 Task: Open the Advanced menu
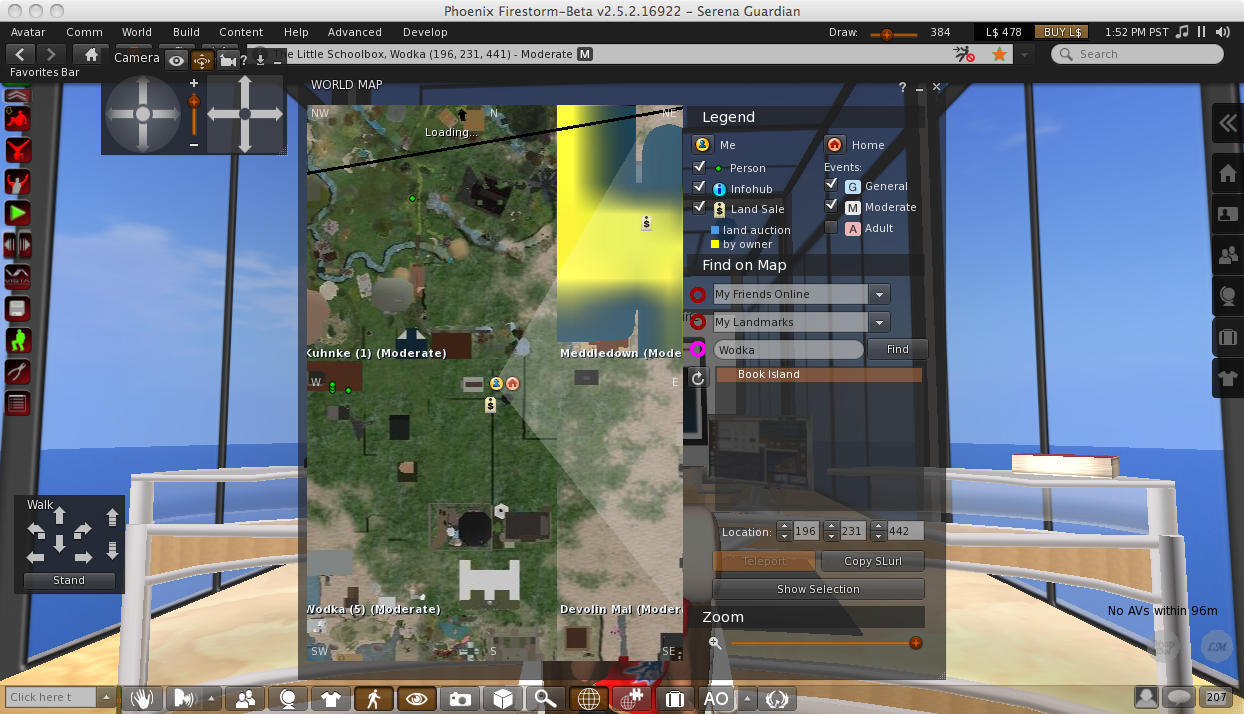tap(354, 32)
